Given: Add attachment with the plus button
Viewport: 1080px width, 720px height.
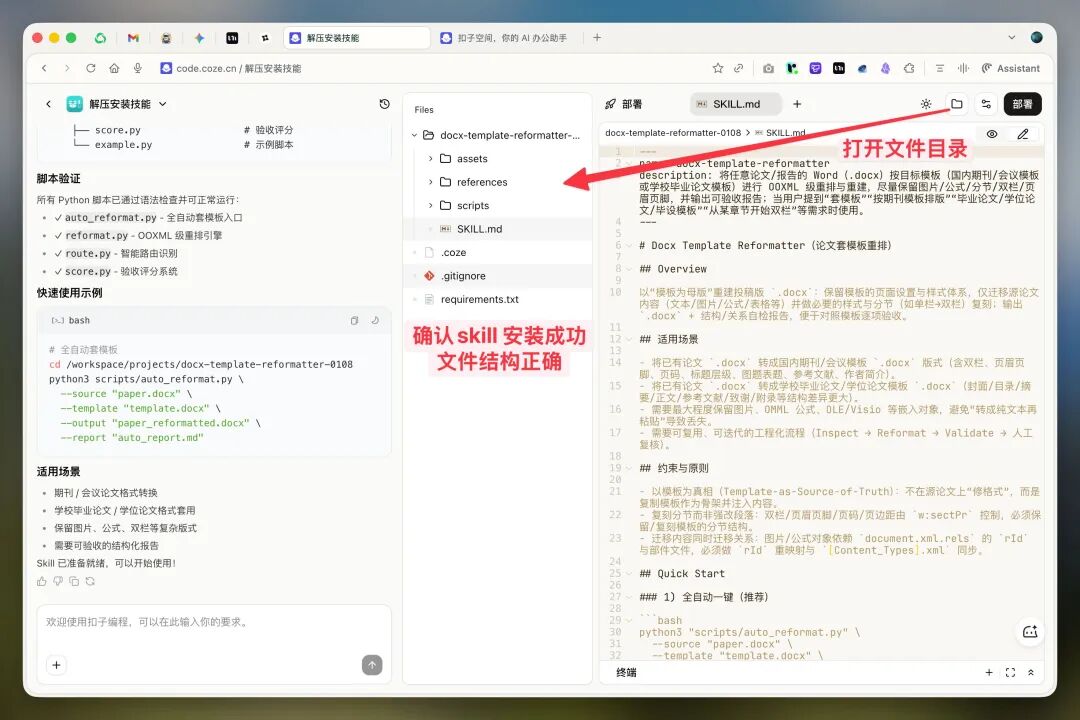Looking at the screenshot, I should pos(56,665).
